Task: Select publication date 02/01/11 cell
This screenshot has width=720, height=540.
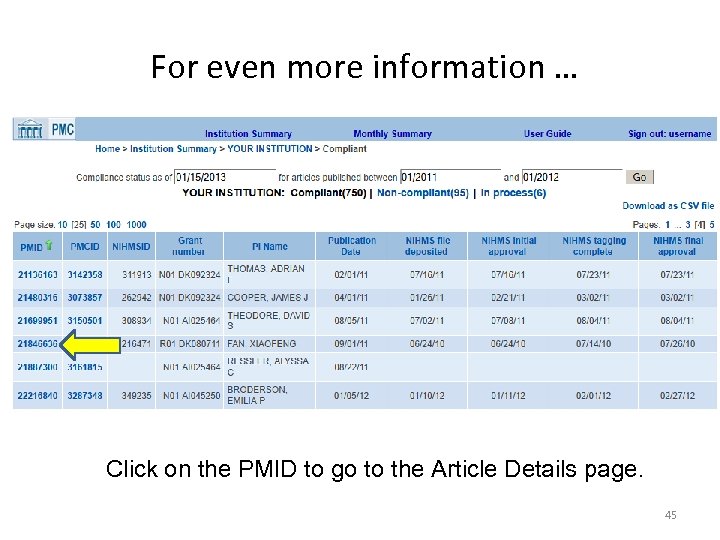Action: (x=351, y=275)
